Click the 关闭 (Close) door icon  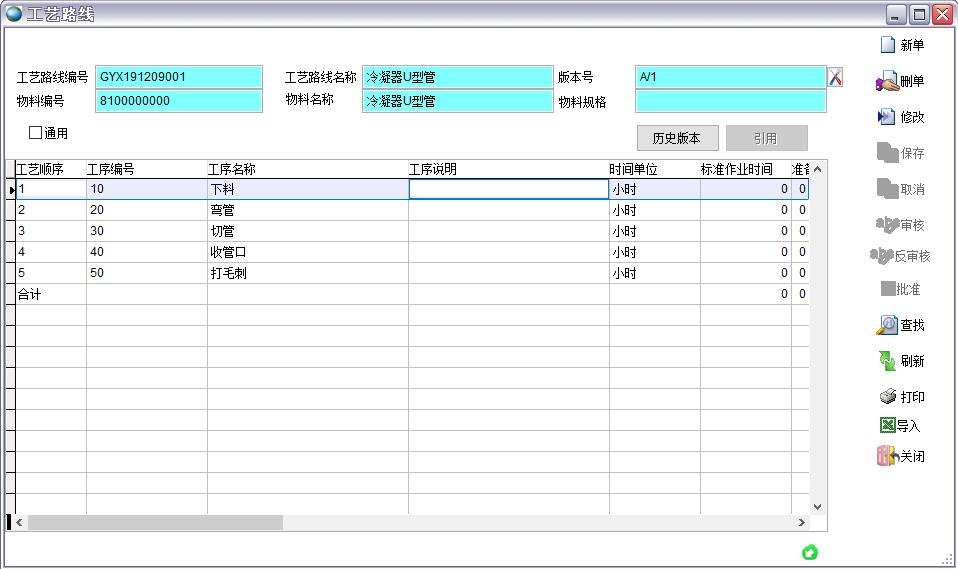887,456
